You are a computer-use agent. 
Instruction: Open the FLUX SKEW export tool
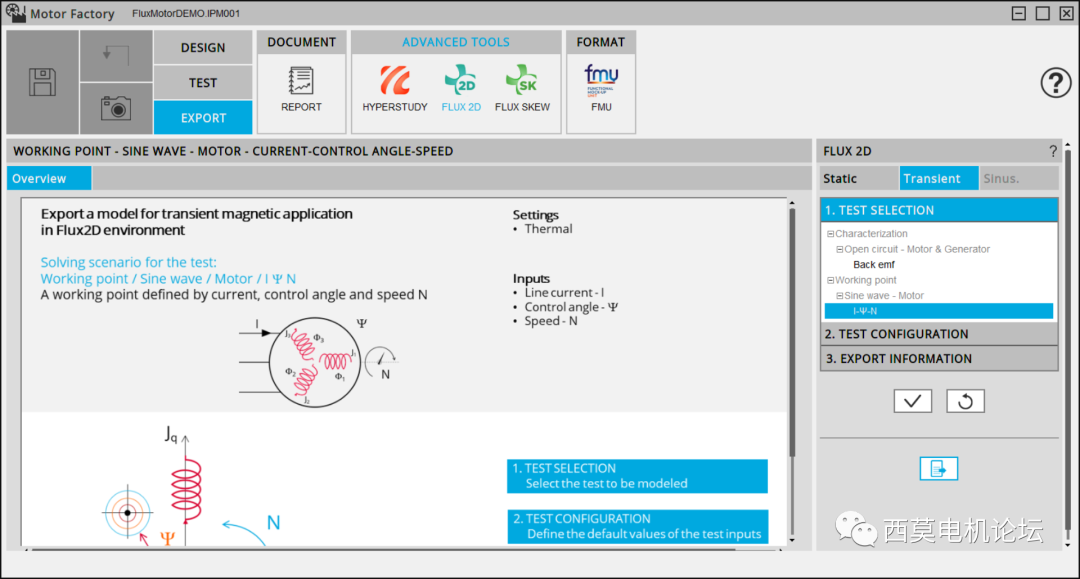tap(522, 90)
